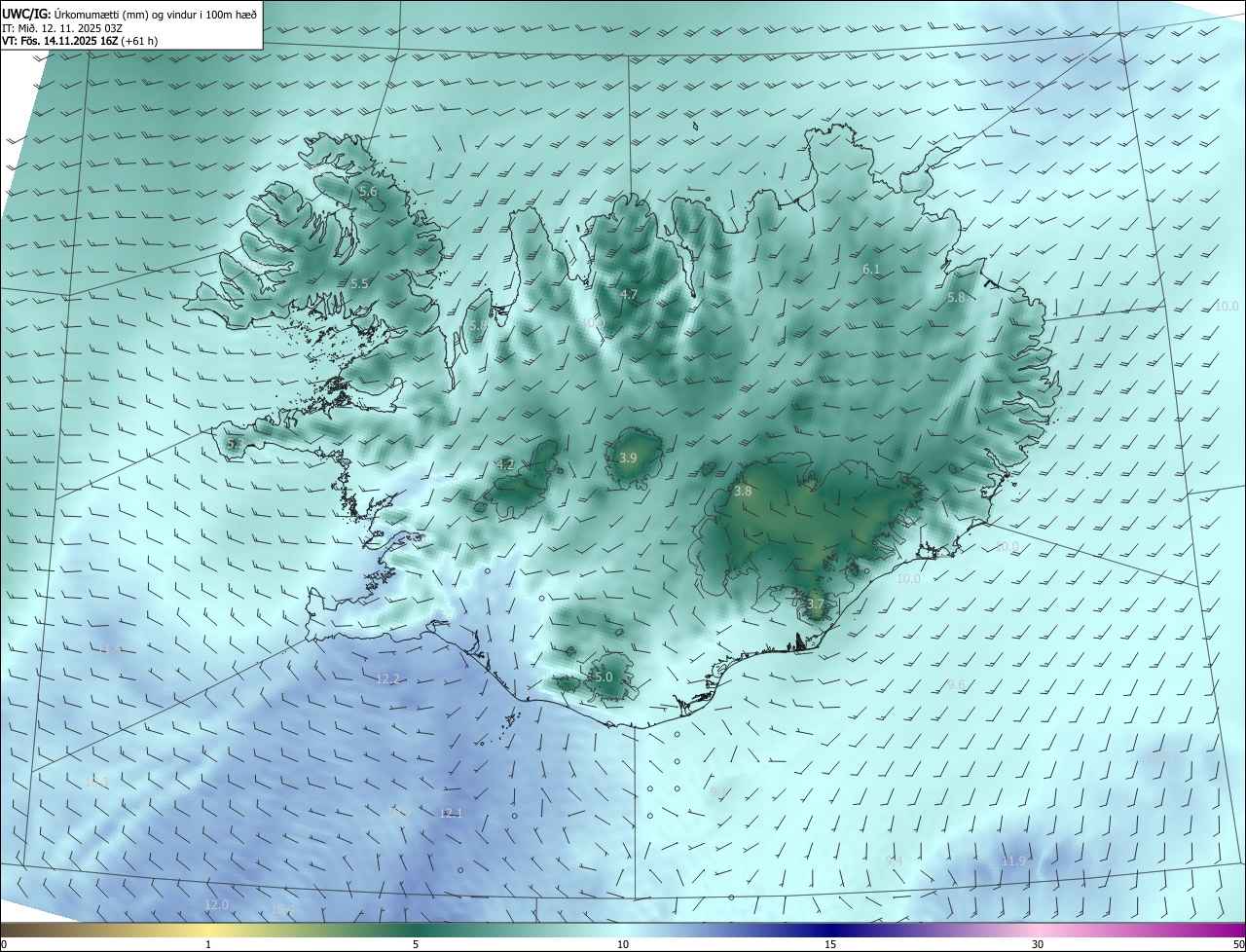Image resolution: width=1246 pixels, height=952 pixels.
Task: Pick the dark navy colour above the 15 tick
Action: click(830, 930)
